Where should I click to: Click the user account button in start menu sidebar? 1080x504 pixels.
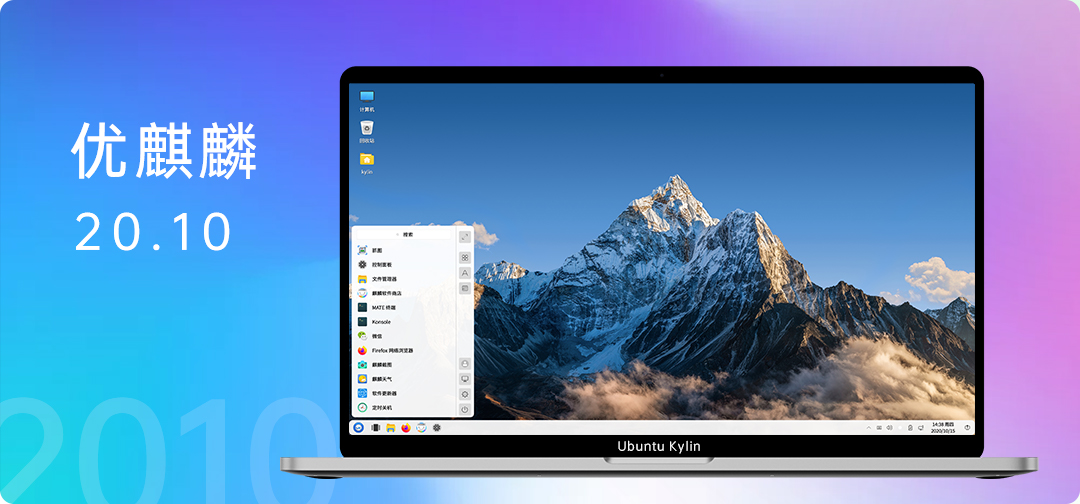tap(465, 364)
